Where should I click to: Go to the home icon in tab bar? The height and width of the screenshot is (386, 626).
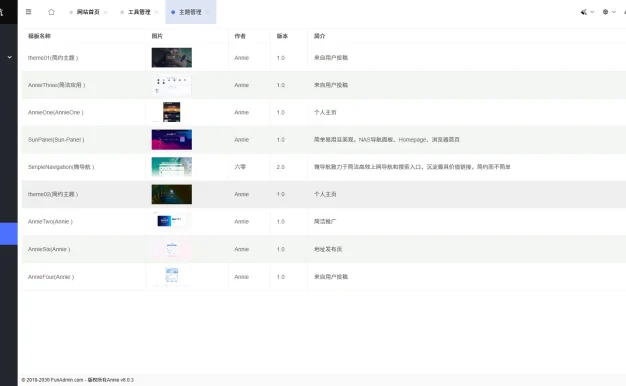pos(51,12)
